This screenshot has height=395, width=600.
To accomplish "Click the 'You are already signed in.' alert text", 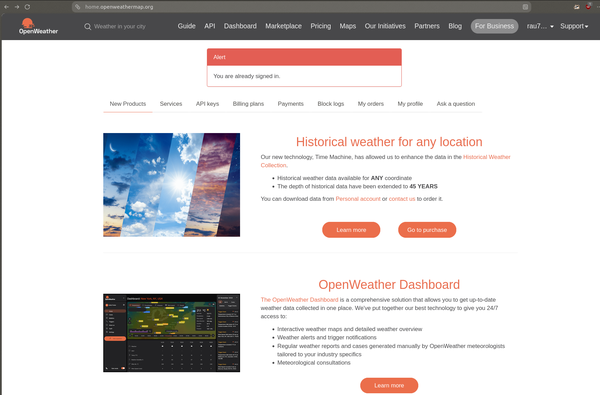I will [247, 76].
